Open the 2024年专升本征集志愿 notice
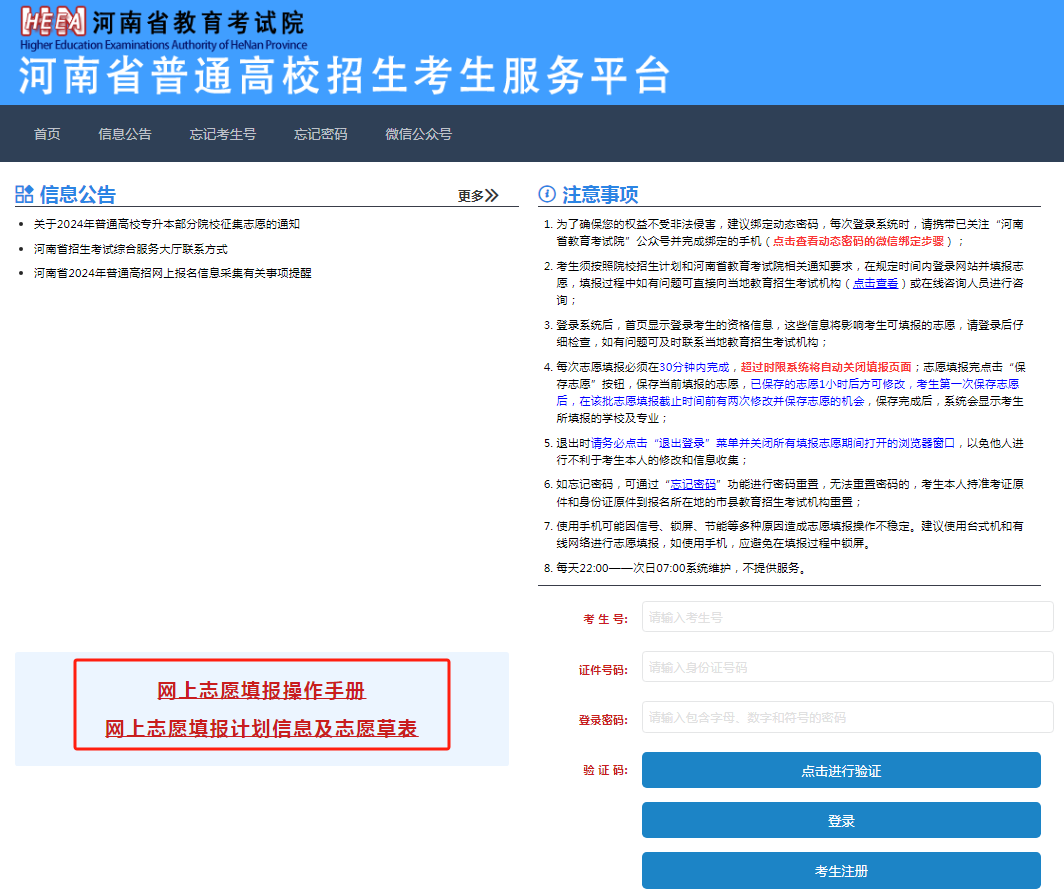The height and width of the screenshot is (892, 1064). (x=166, y=224)
